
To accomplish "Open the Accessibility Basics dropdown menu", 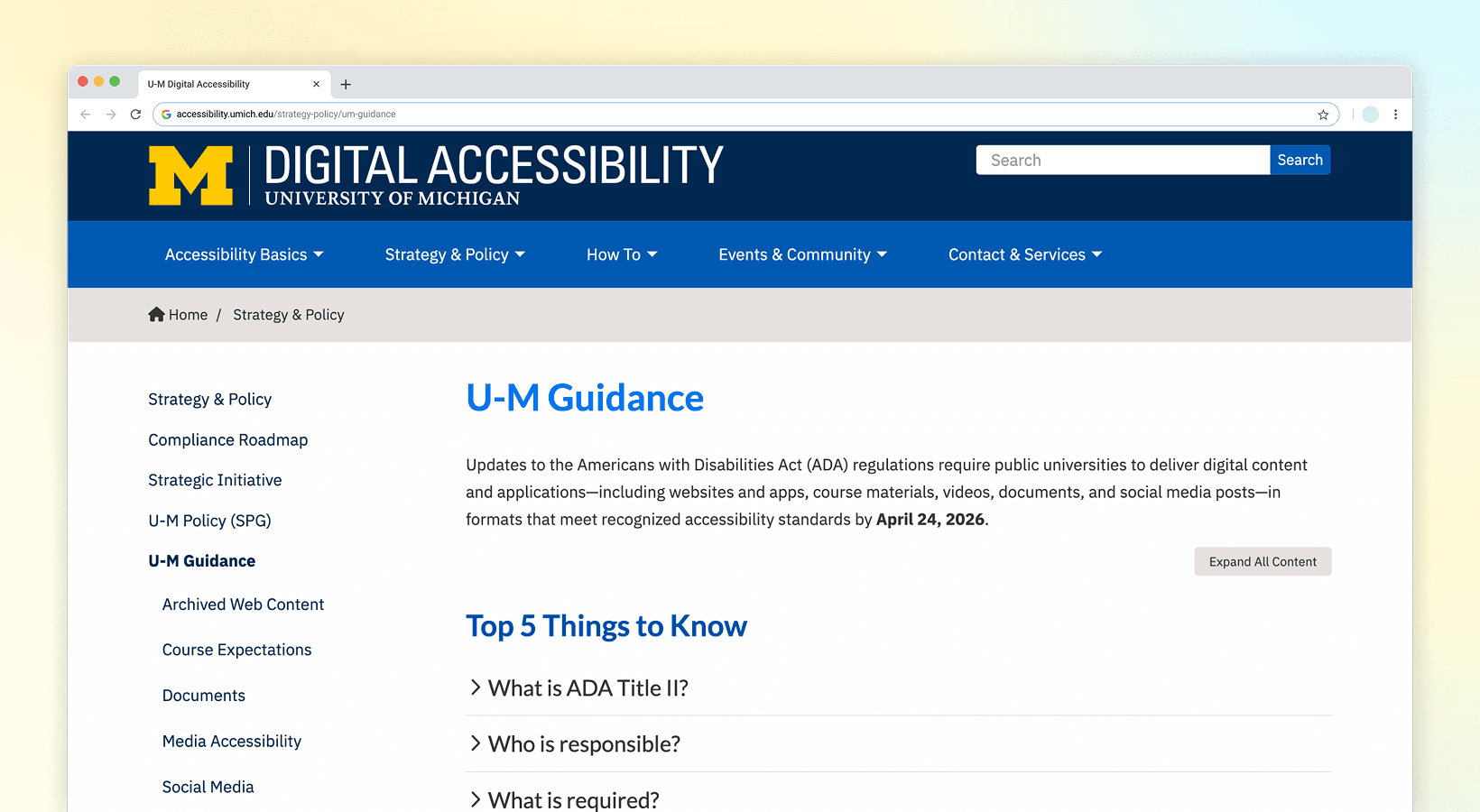I will 244,254.
